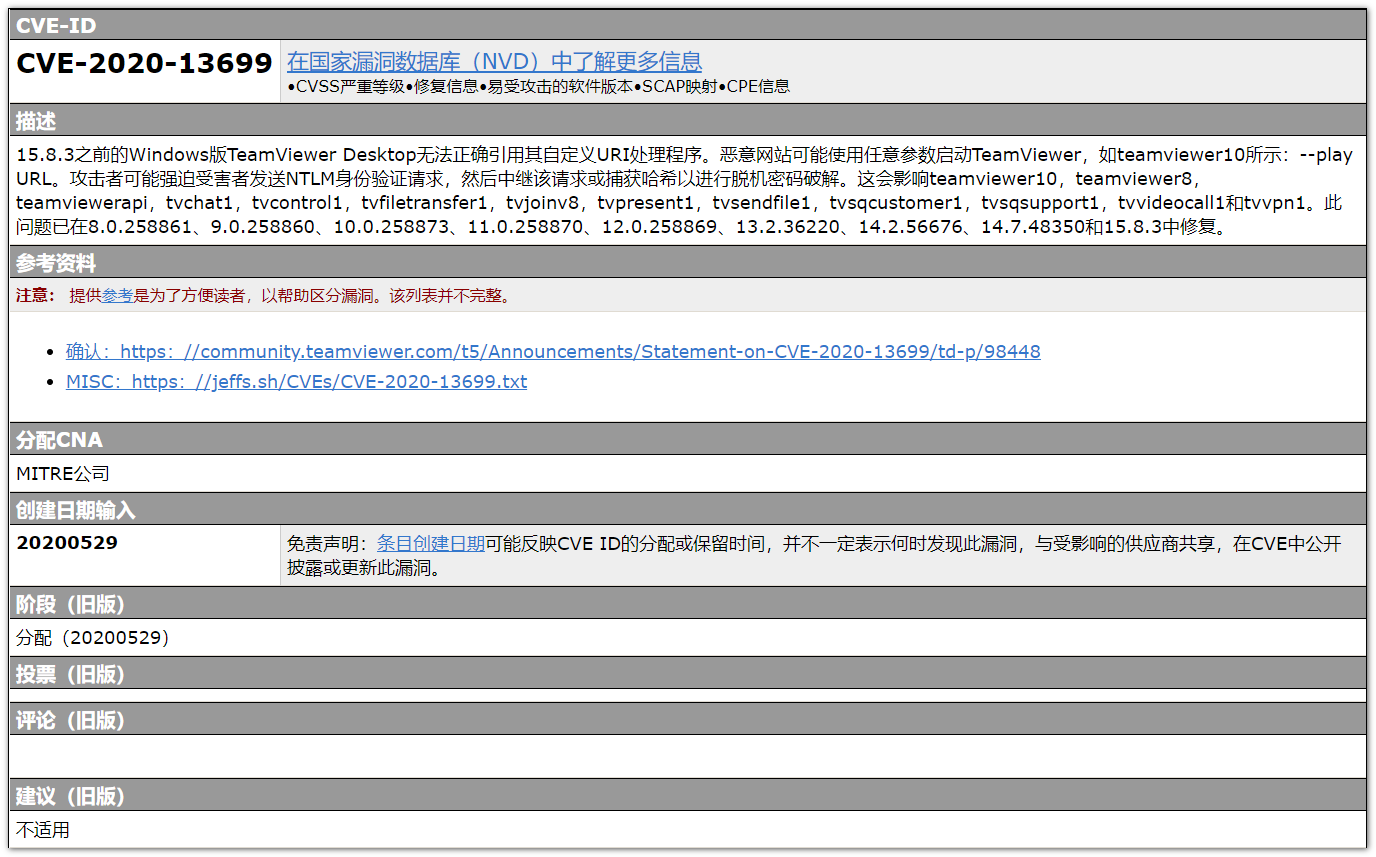Open the NVD learn more link
The height and width of the screenshot is (857, 1376).
[494, 61]
